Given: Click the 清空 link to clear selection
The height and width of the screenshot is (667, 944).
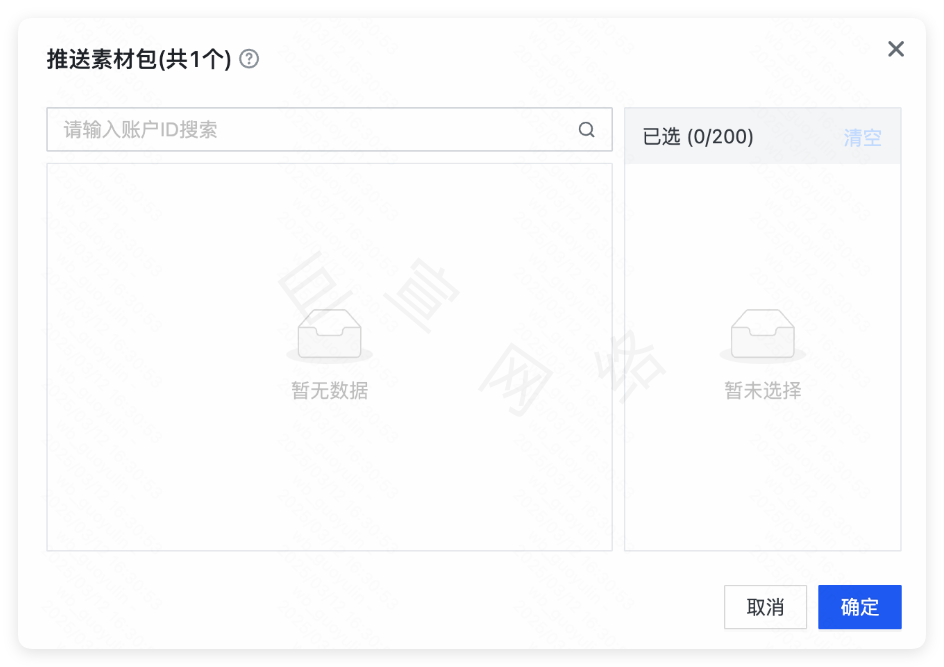Looking at the screenshot, I should pyautogui.click(x=863, y=137).
